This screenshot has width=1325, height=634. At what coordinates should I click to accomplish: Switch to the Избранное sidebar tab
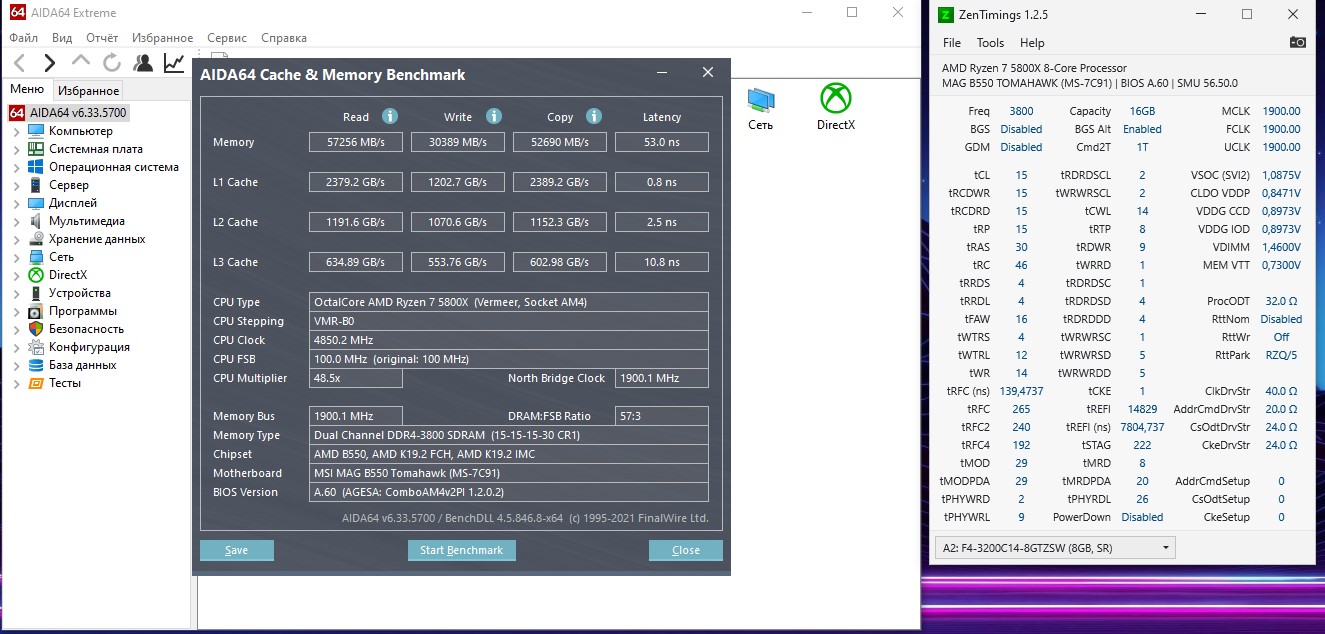(x=87, y=91)
